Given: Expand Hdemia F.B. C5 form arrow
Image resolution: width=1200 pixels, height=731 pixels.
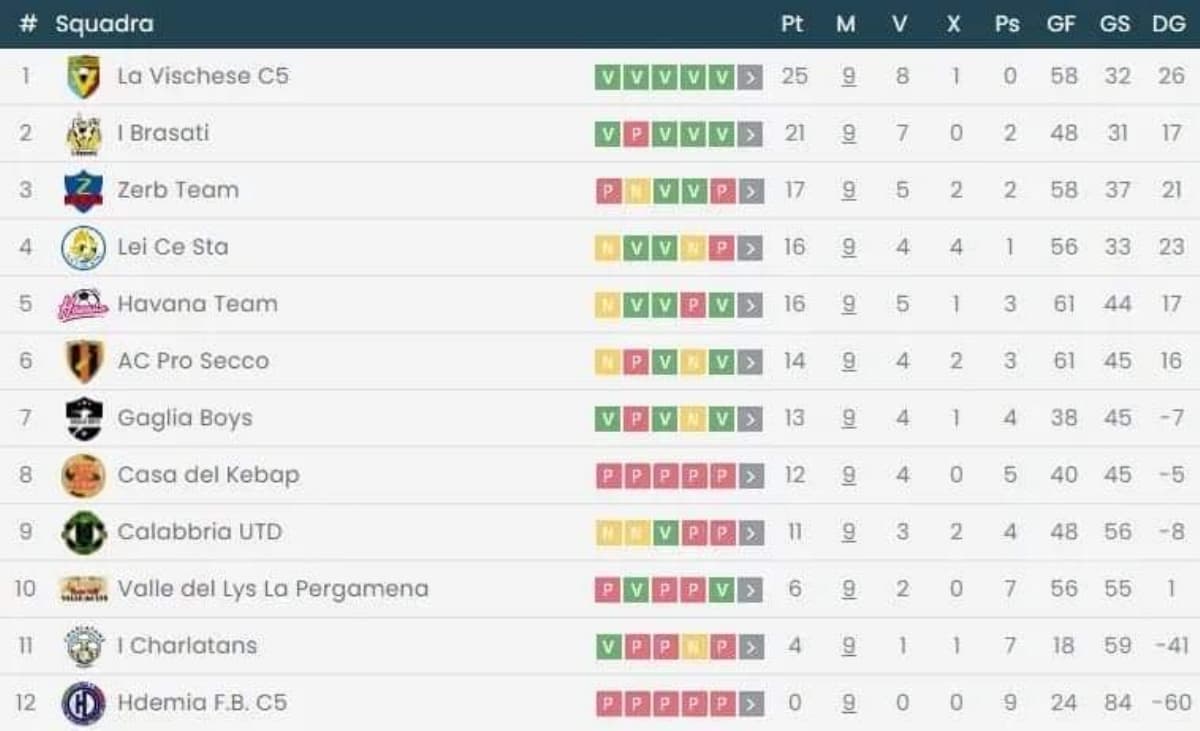Looking at the screenshot, I should (x=751, y=704).
